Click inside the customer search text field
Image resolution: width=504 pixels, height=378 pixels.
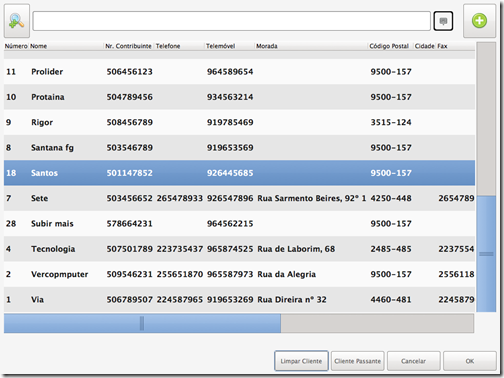click(x=232, y=21)
